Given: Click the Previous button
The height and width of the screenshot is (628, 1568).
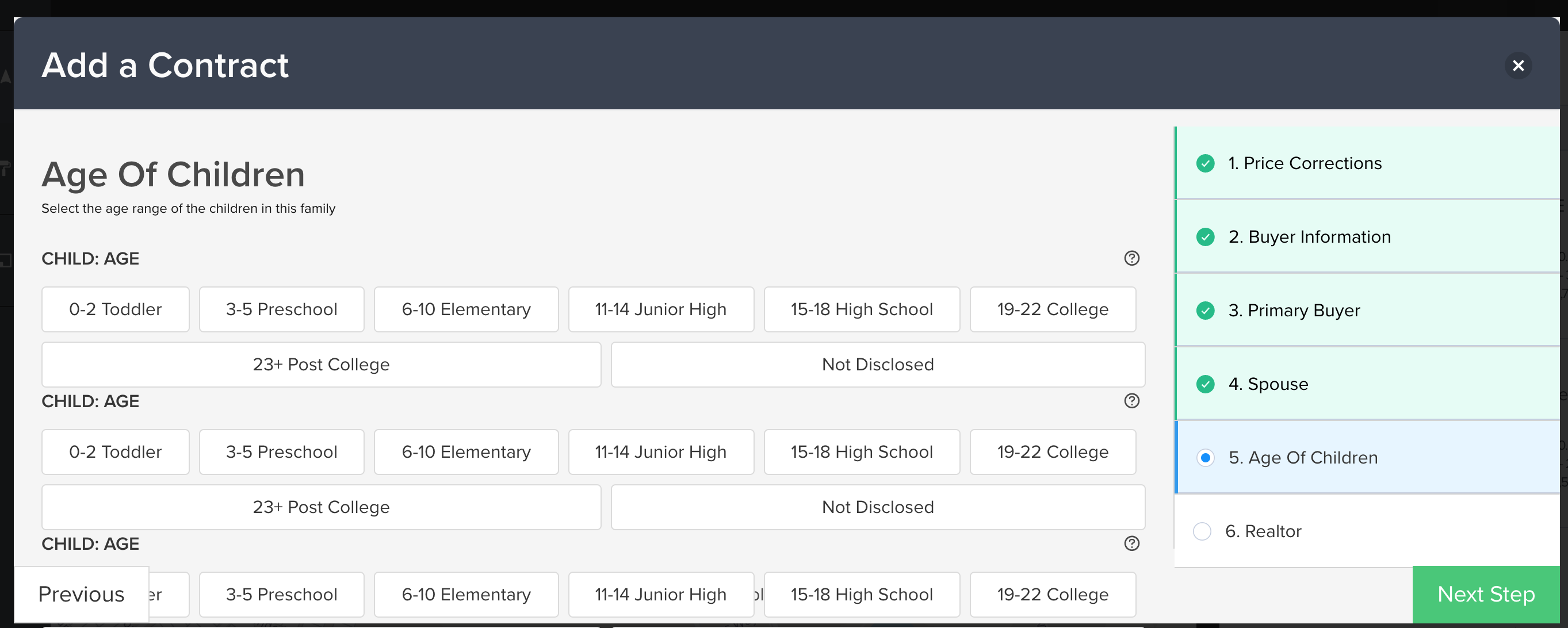Looking at the screenshot, I should (81, 594).
